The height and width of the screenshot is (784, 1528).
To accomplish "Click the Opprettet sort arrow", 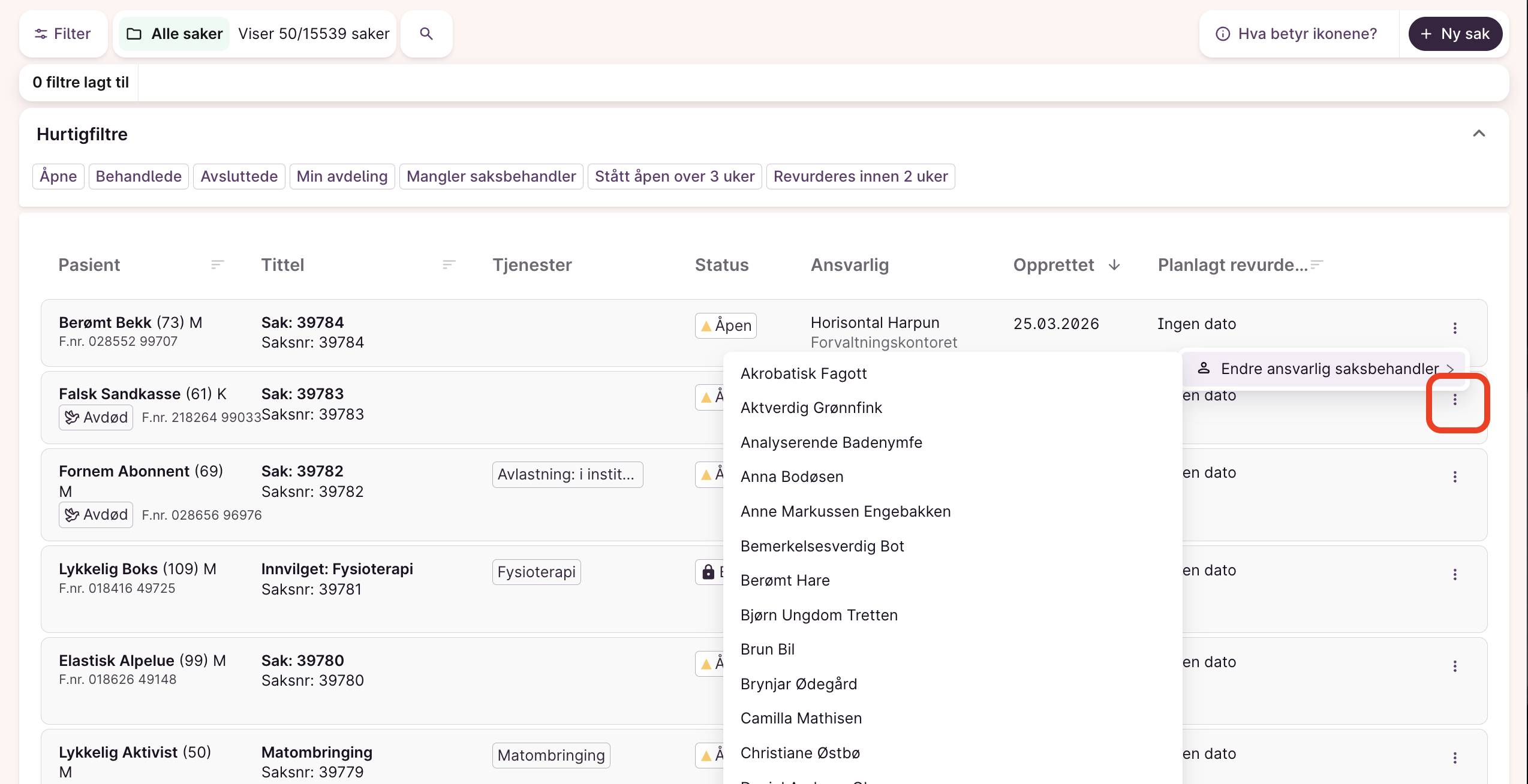I will click(x=1114, y=265).
